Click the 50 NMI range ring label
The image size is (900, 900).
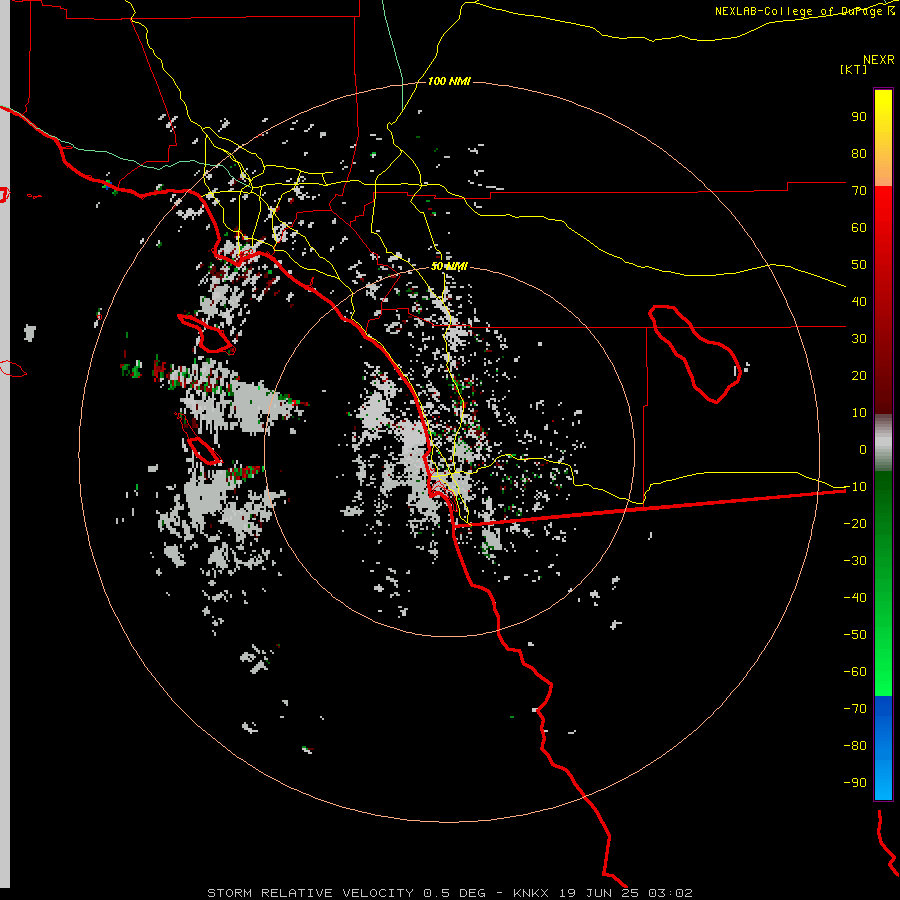[x=449, y=266]
